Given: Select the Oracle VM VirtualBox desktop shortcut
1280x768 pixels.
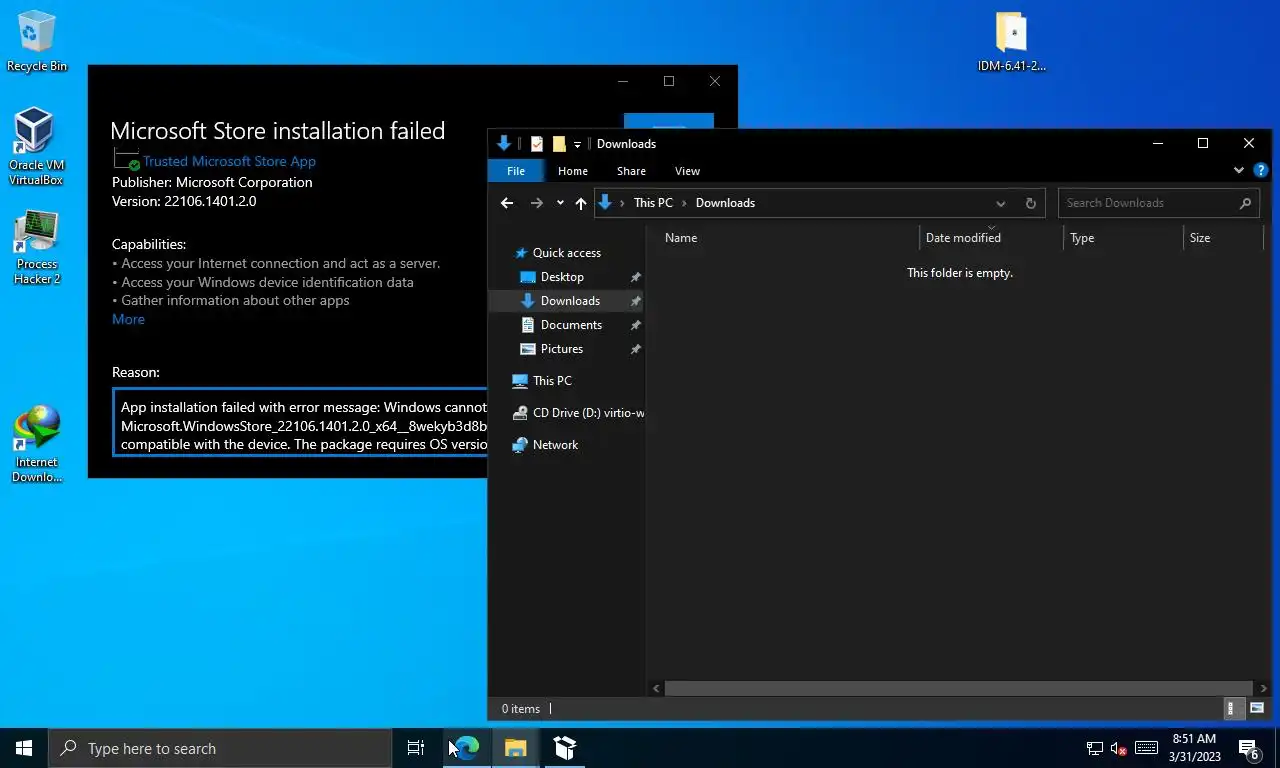Looking at the screenshot, I should 36,147.
